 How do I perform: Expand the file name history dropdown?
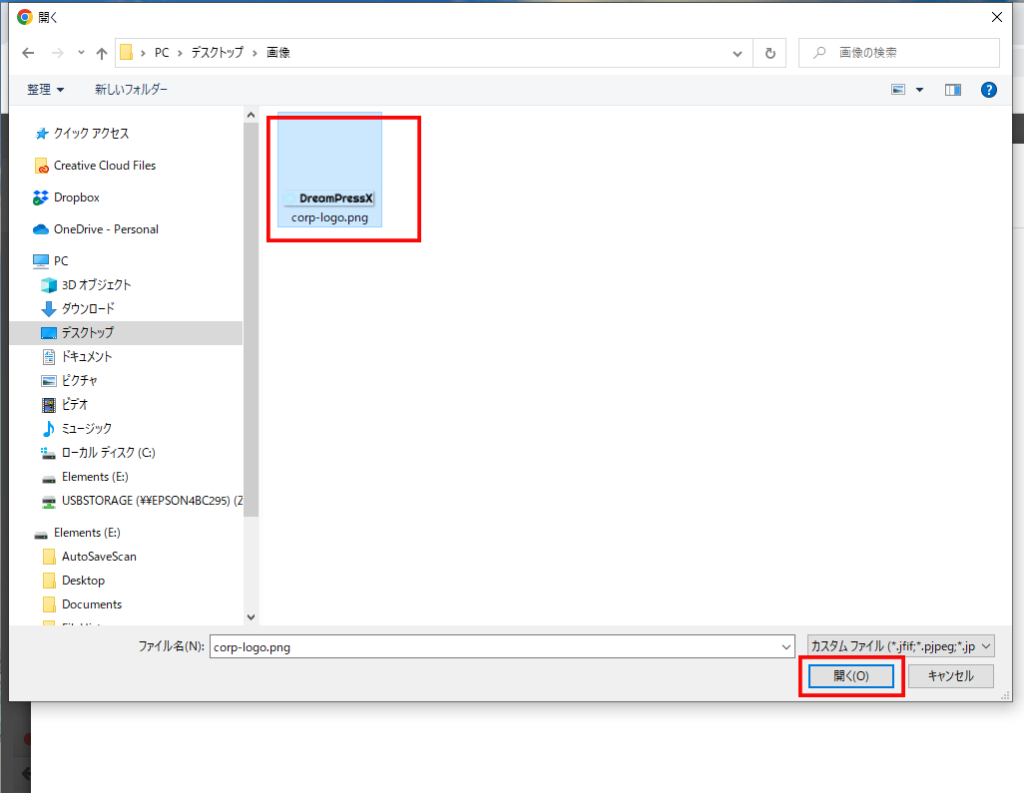point(785,647)
